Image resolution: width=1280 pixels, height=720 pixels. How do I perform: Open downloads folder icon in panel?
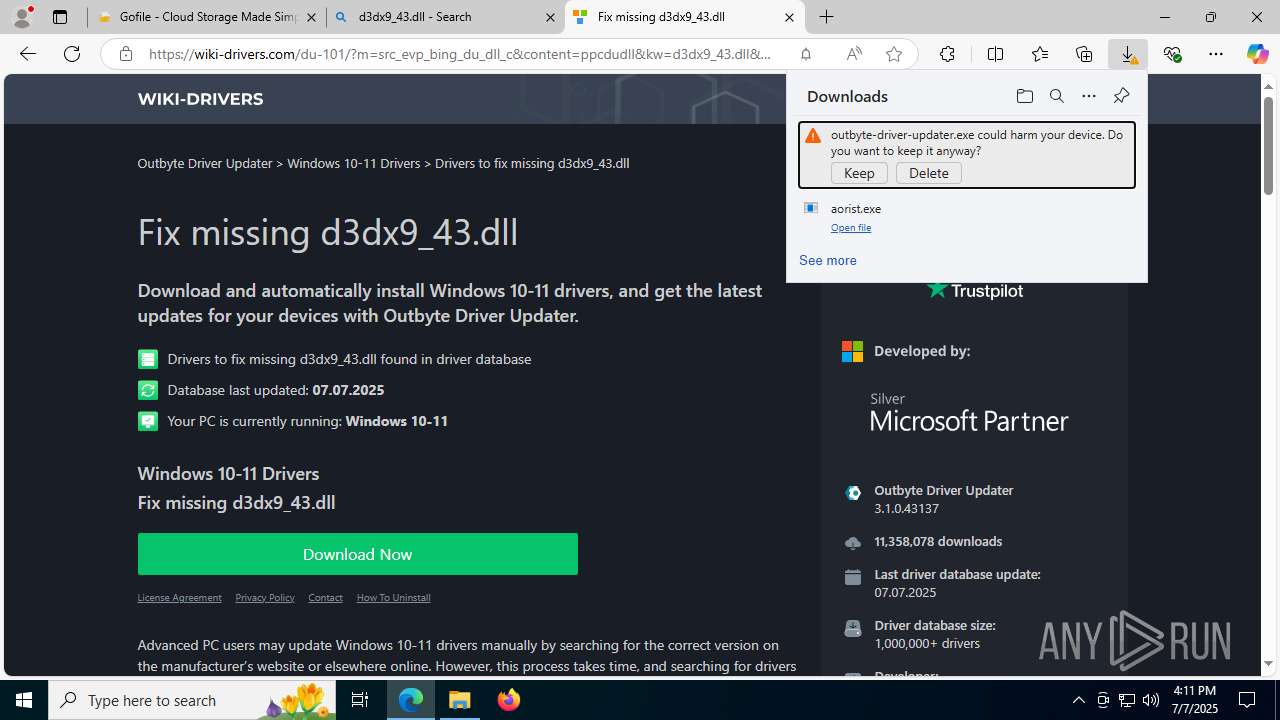(1024, 96)
